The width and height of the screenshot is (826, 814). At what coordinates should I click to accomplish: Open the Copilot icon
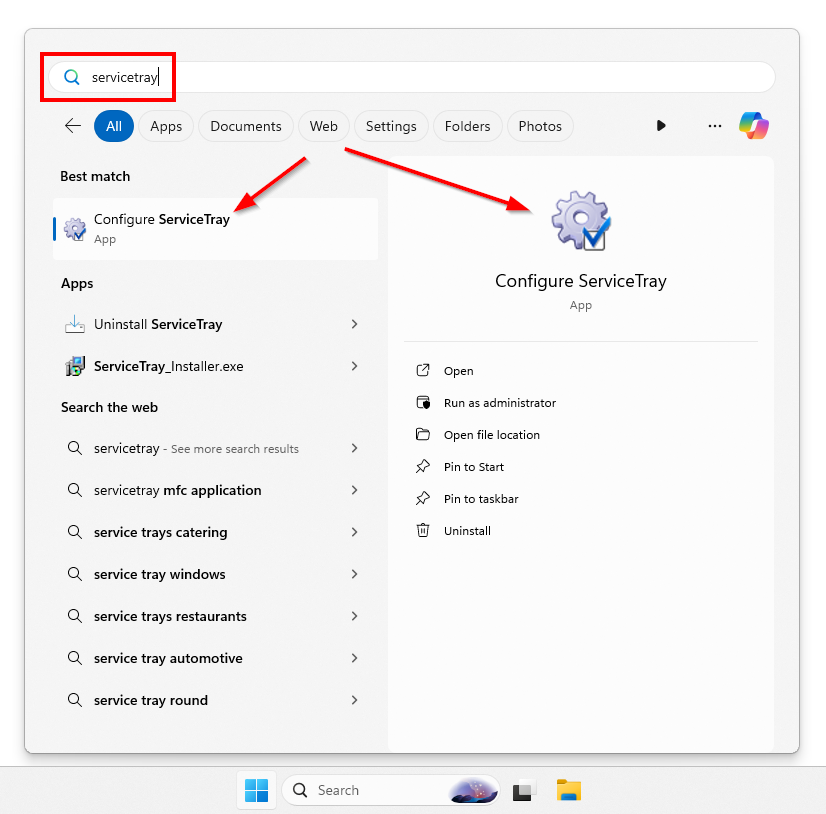pyautogui.click(x=754, y=126)
